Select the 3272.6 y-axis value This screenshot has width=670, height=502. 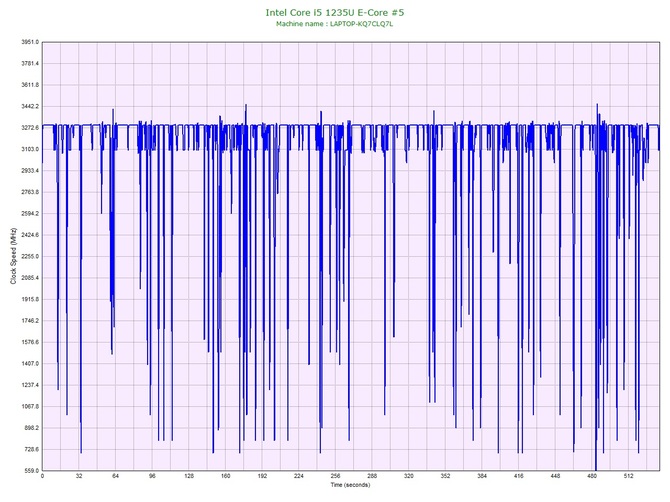pos(29,128)
